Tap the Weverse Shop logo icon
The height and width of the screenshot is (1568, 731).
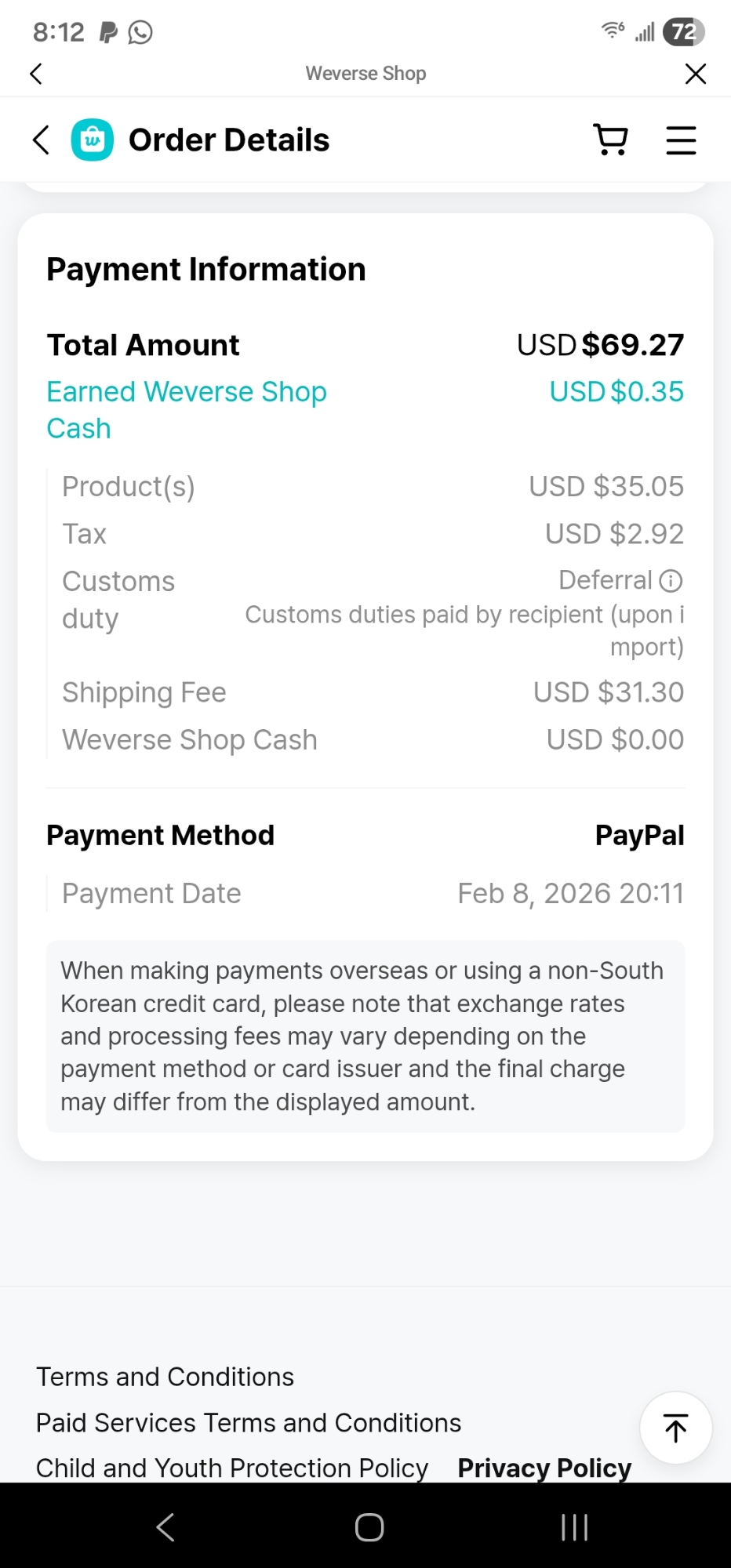pos(93,140)
